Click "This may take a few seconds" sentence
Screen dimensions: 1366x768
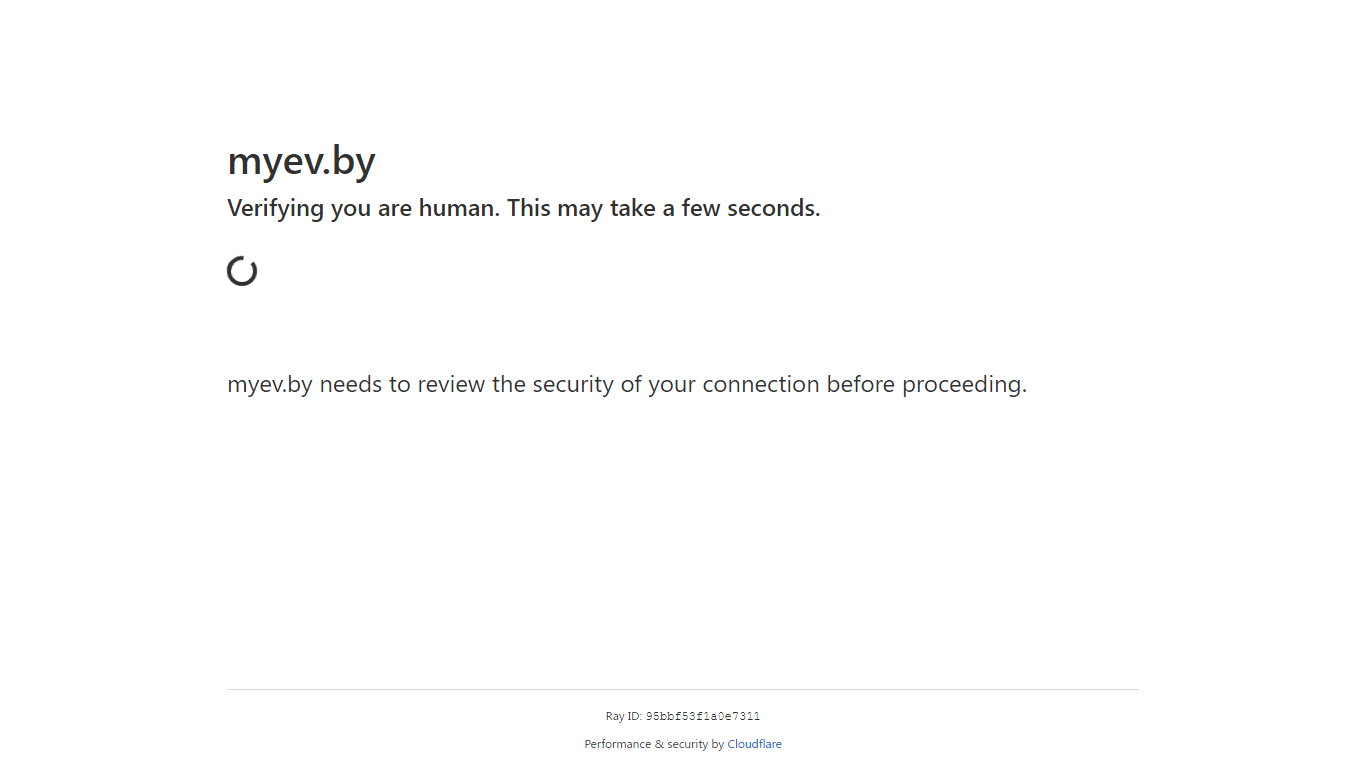click(x=664, y=209)
